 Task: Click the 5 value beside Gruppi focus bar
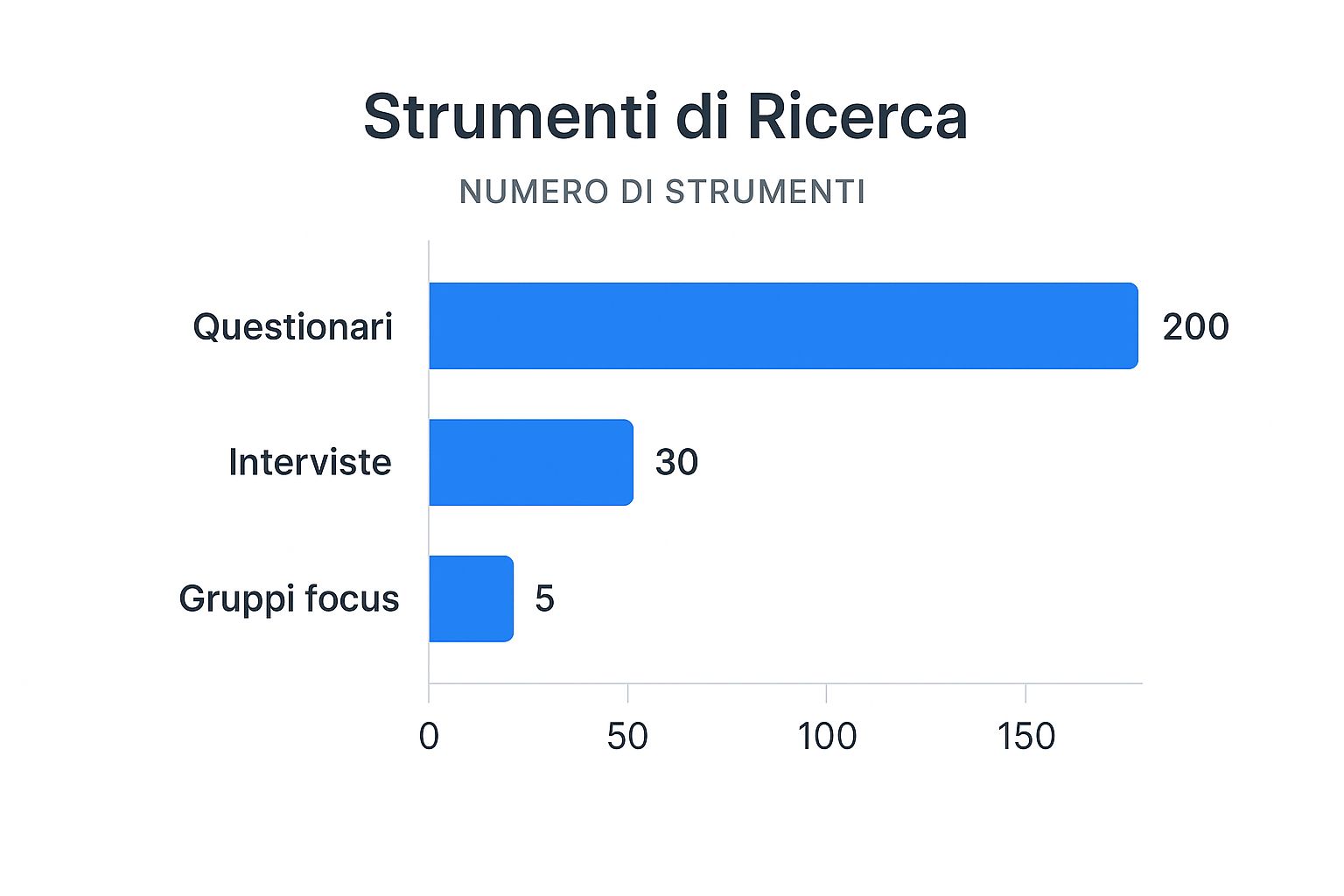pos(544,598)
